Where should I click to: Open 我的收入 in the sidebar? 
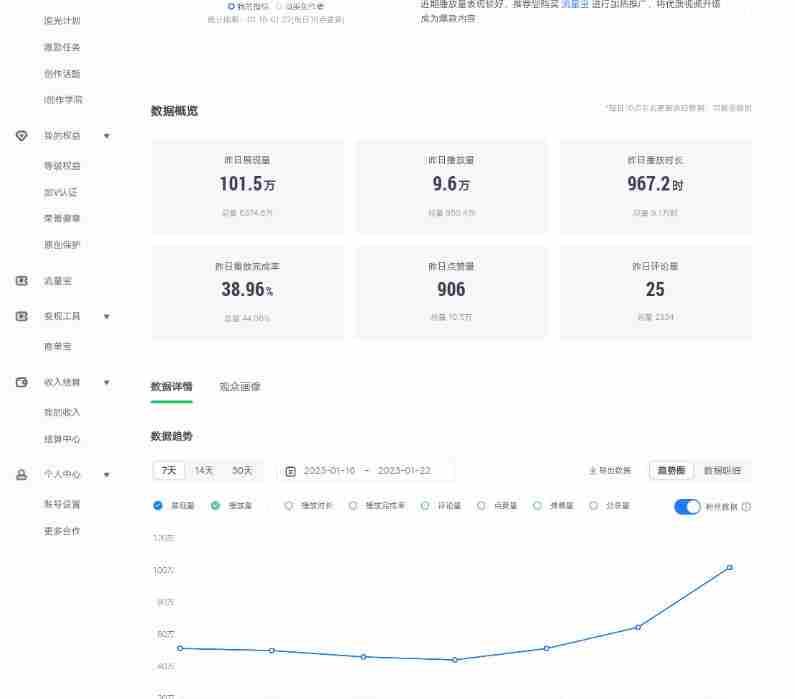62,412
